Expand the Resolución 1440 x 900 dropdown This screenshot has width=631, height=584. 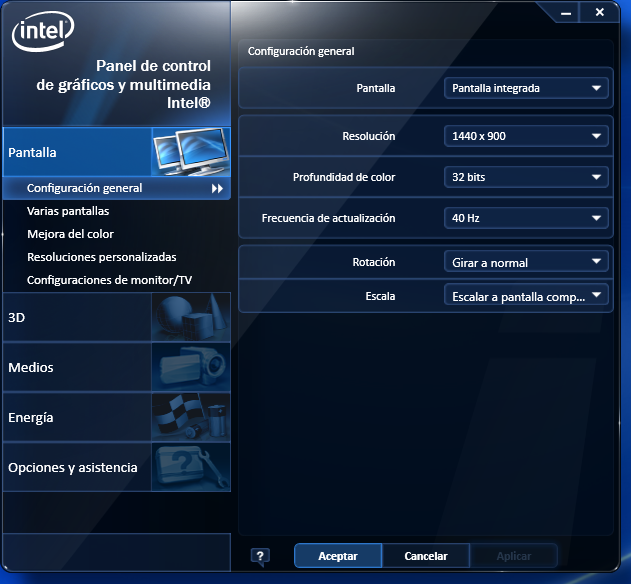(x=526, y=136)
